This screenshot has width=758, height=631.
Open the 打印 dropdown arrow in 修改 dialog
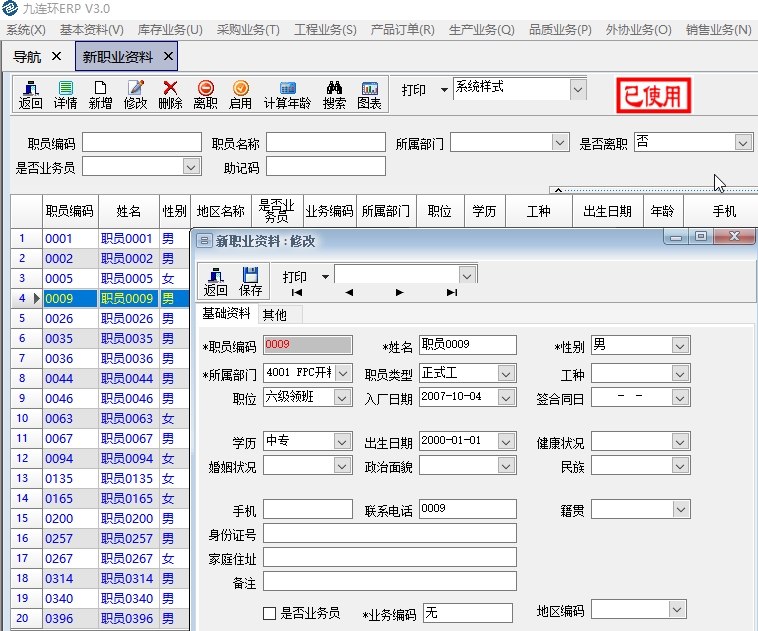[x=325, y=277]
